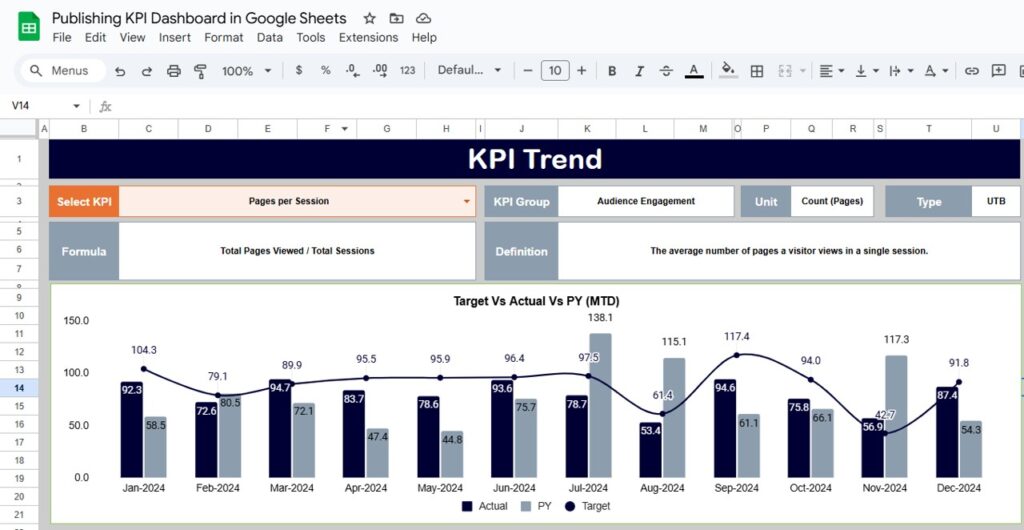The width and height of the screenshot is (1024, 530).
Task: Click chart title Target Vs Actual Vs PY
Action: tap(536, 302)
